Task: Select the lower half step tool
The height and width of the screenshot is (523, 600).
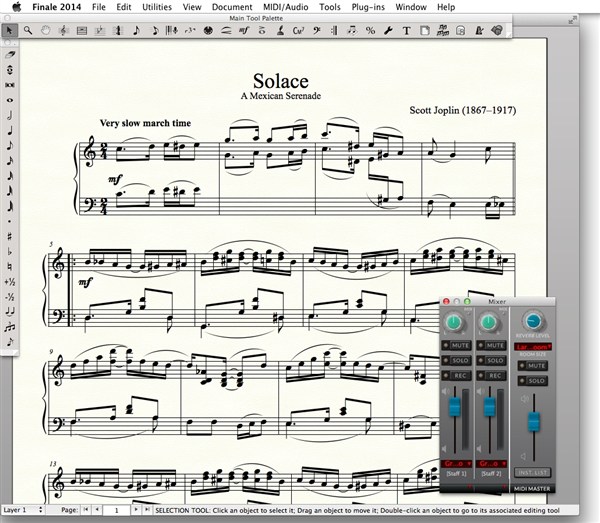Action: tap(10, 297)
